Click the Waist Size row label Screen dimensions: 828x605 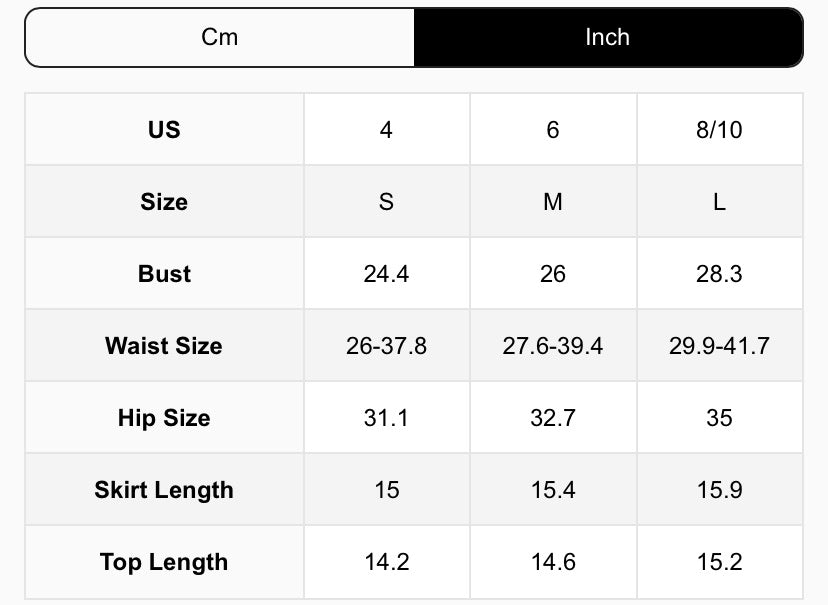tap(164, 346)
